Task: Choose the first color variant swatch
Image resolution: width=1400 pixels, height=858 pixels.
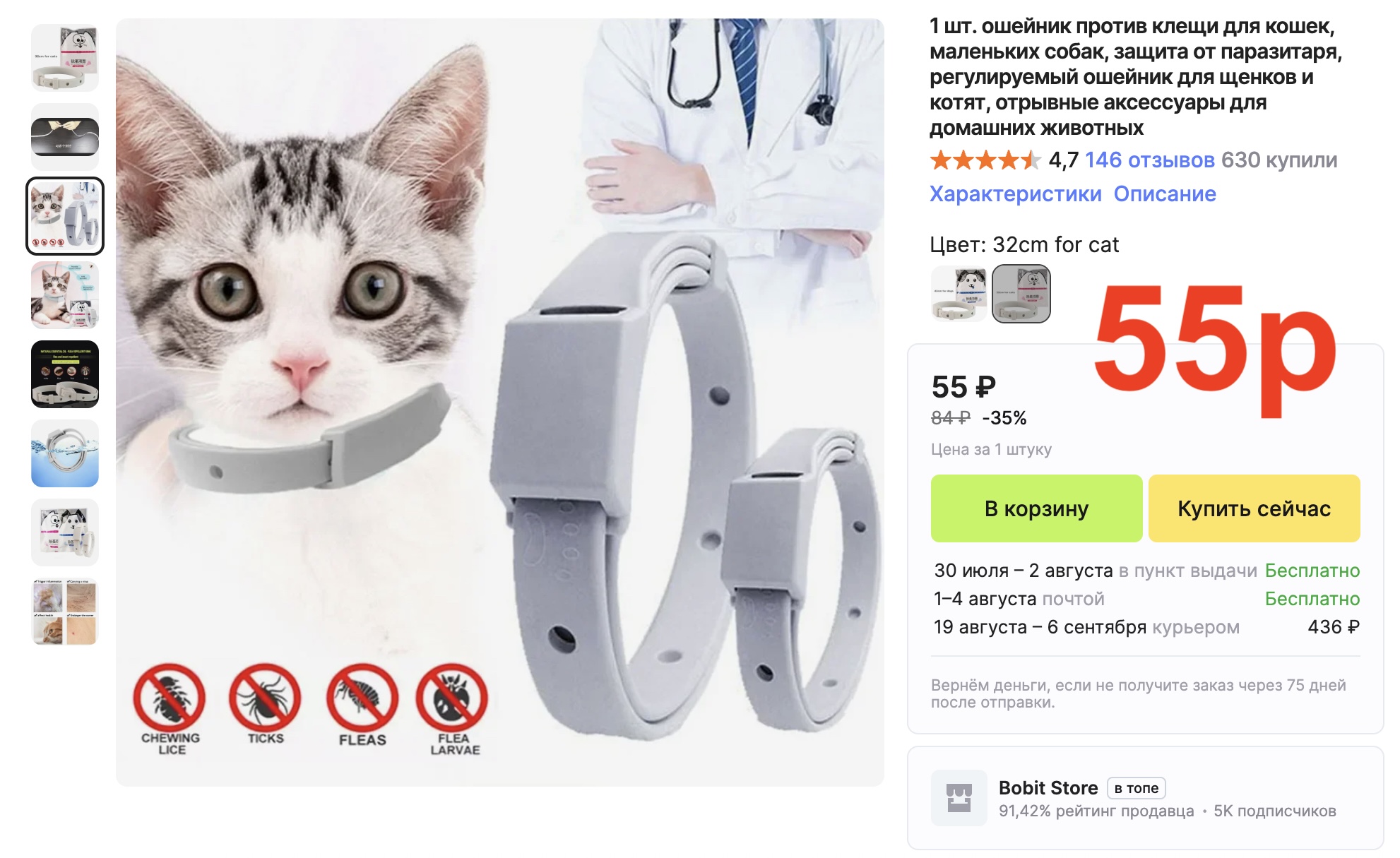Action: 959,294
